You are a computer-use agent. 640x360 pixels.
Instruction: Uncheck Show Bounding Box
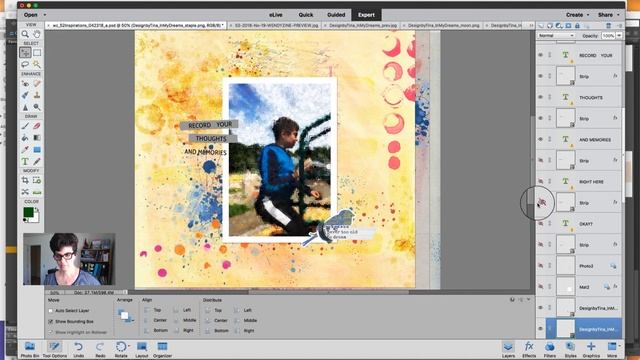tap(51, 322)
